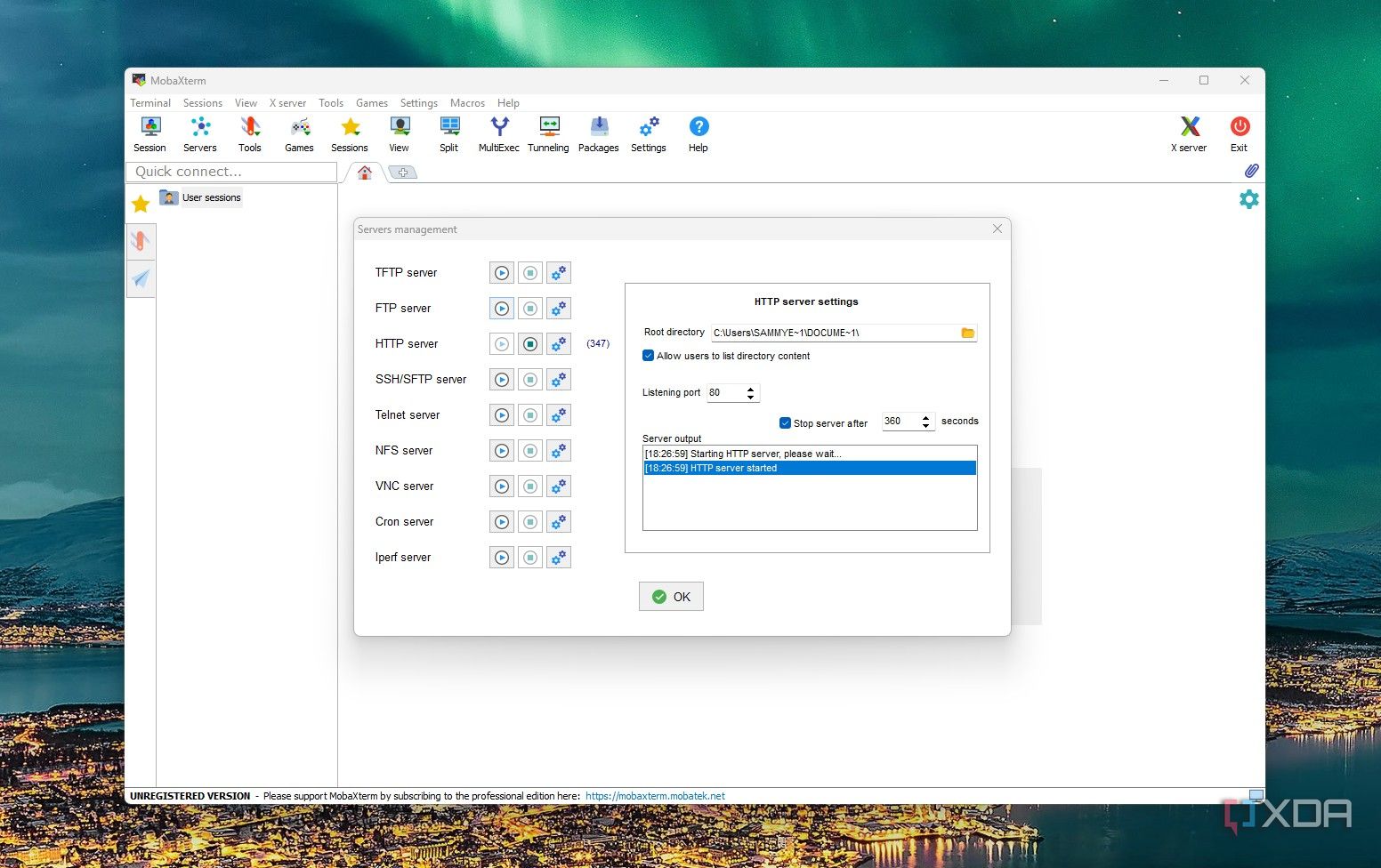The height and width of the screenshot is (868, 1381).
Task: Click the paperclip icon
Action: tap(1251, 171)
